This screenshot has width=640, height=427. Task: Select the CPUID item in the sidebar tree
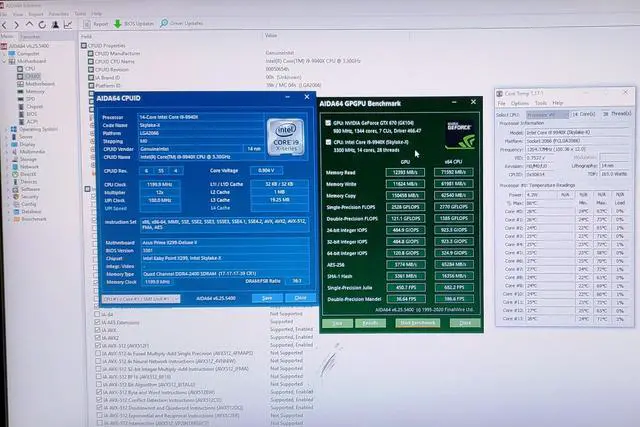coord(32,76)
